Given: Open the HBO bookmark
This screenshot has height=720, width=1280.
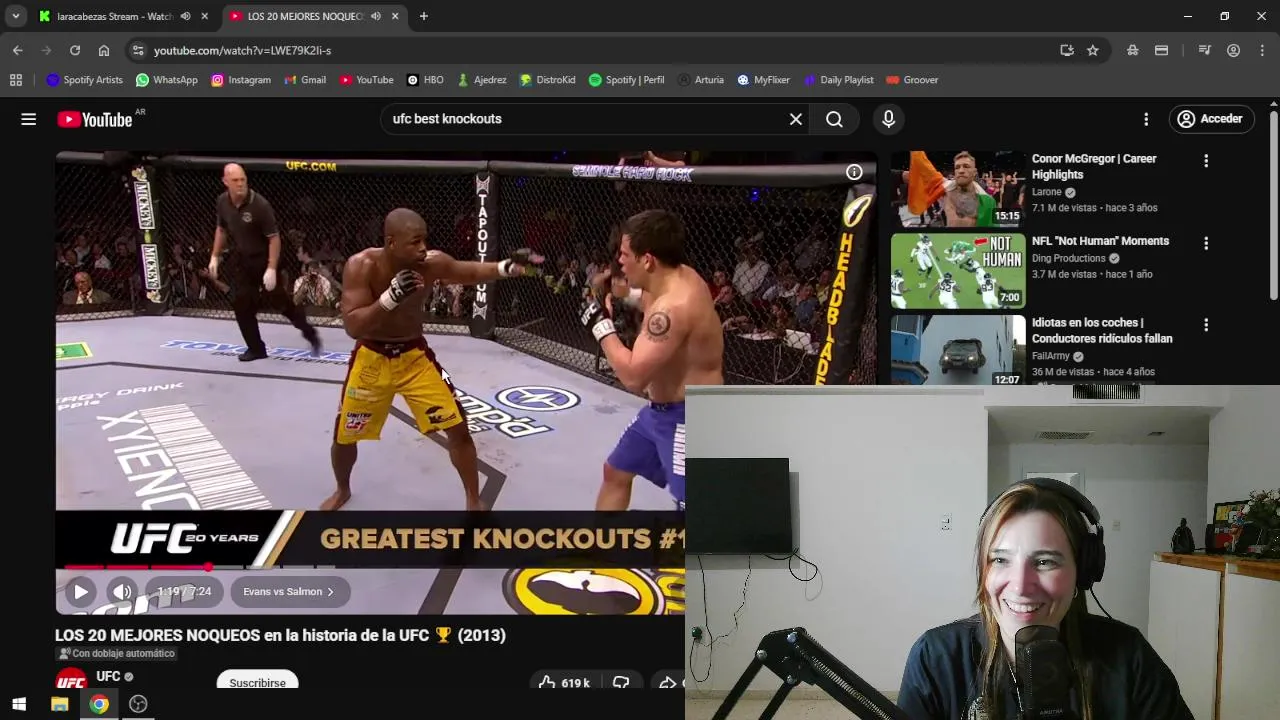Looking at the screenshot, I should [425, 80].
